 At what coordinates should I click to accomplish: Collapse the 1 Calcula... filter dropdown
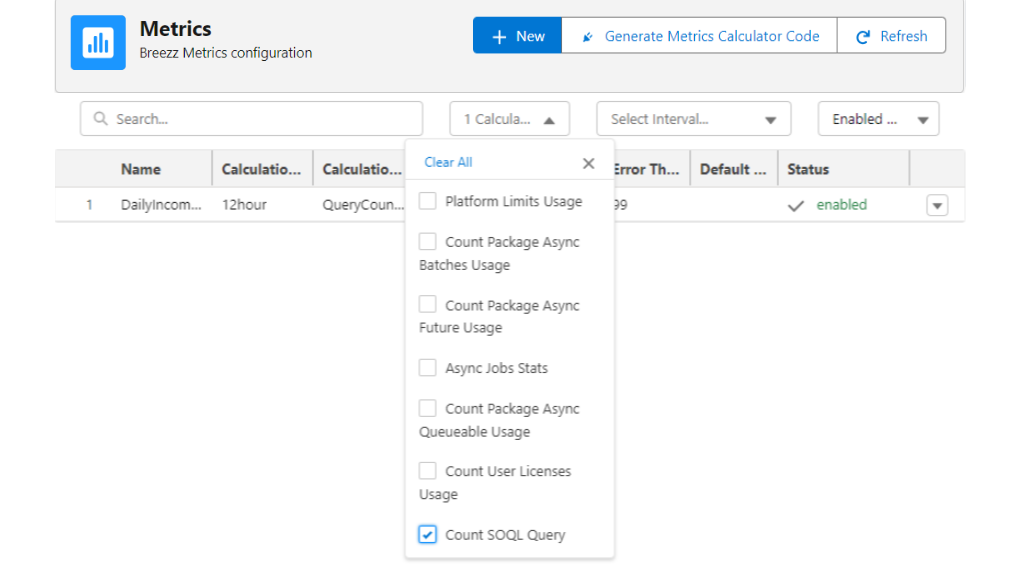tap(510, 119)
